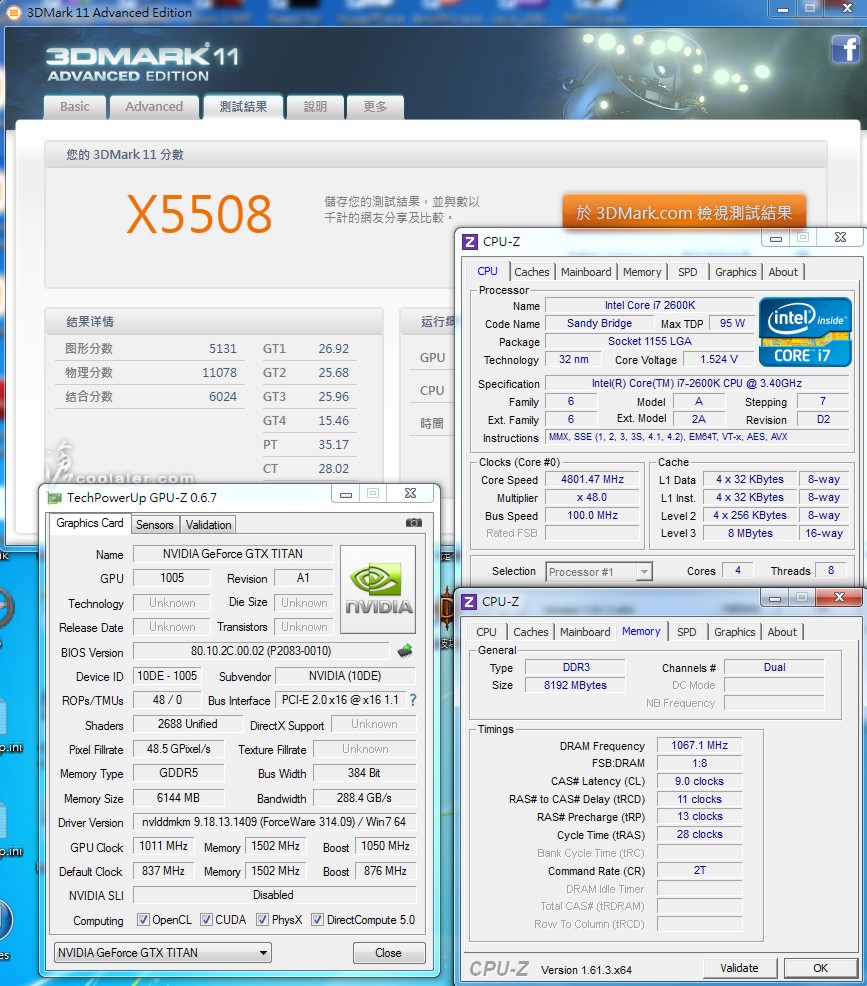Viewport: 867px width, 986px height.
Task: Click the NVIDIA SLI Disabled field
Action: (274, 894)
